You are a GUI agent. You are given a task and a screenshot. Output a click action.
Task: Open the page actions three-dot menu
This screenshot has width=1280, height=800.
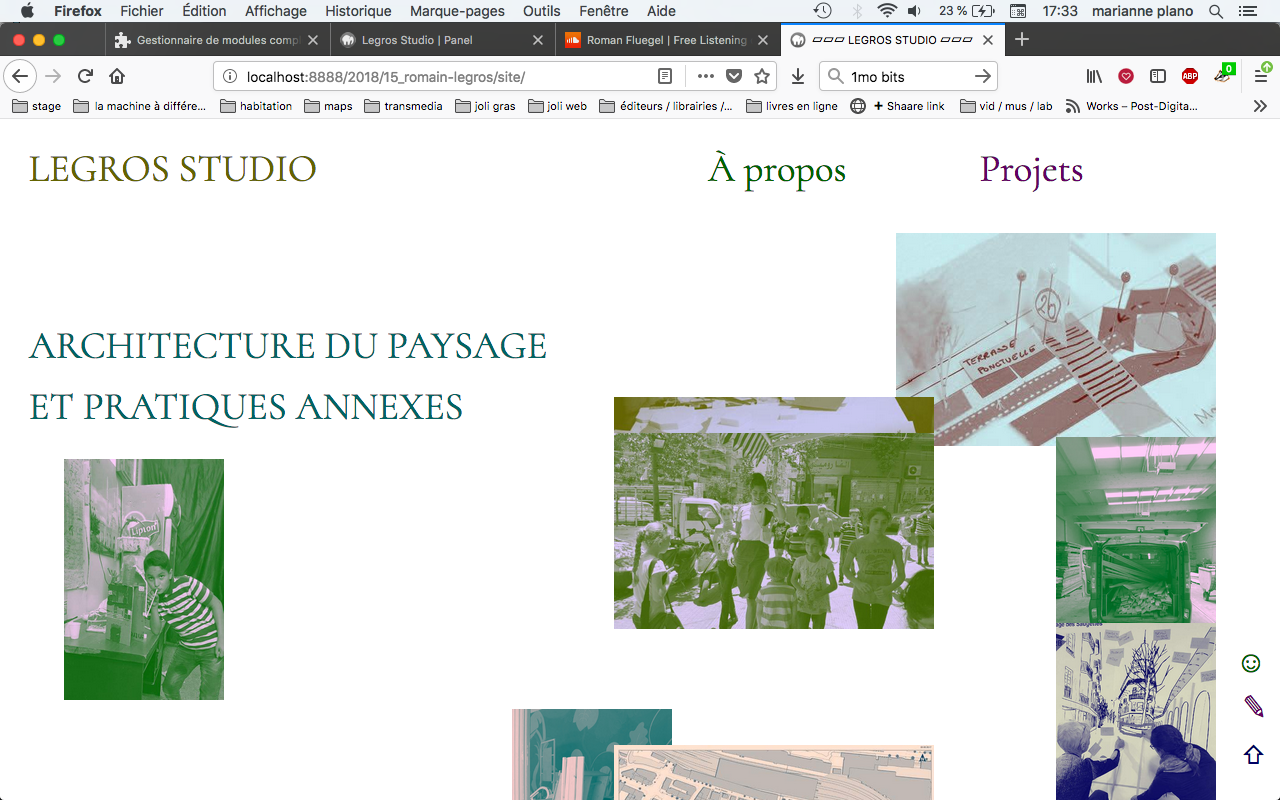706,76
